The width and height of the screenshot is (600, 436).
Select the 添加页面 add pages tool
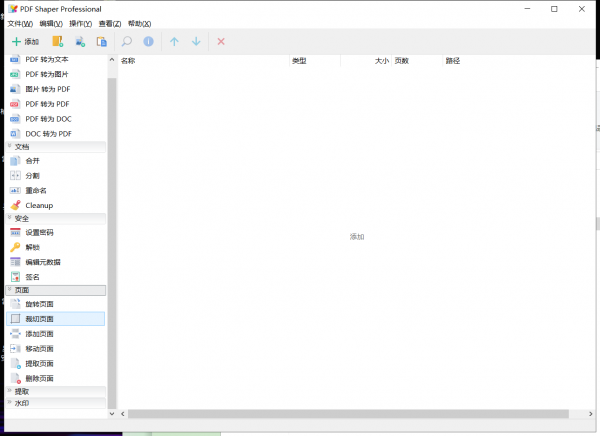pyautogui.click(x=56, y=334)
